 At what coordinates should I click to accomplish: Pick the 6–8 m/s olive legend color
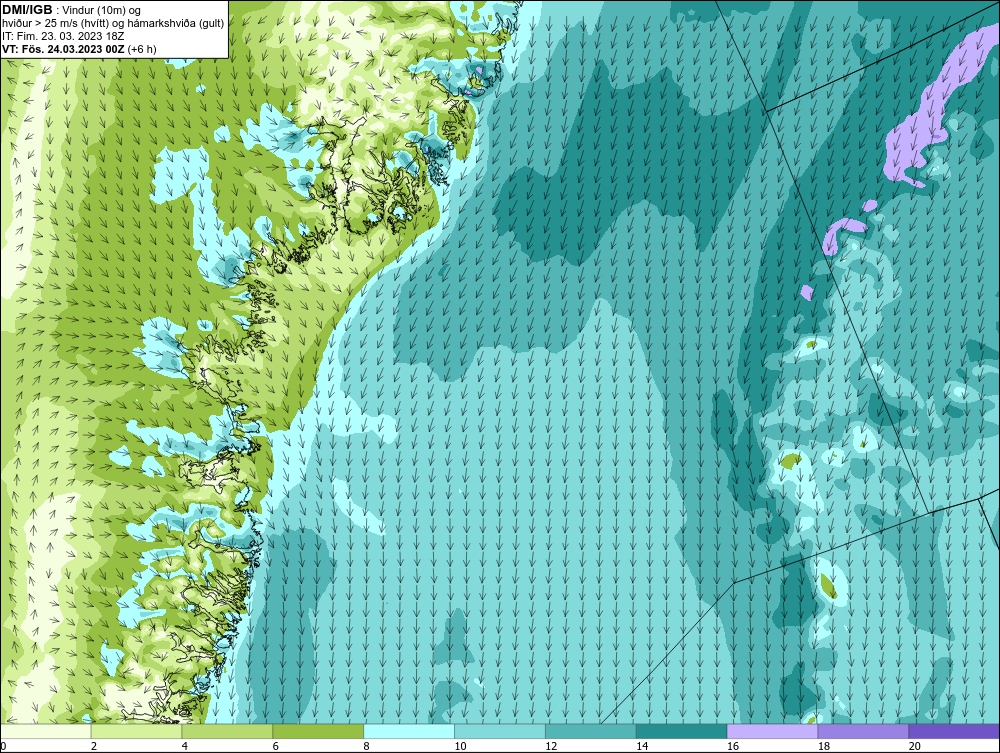318,731
